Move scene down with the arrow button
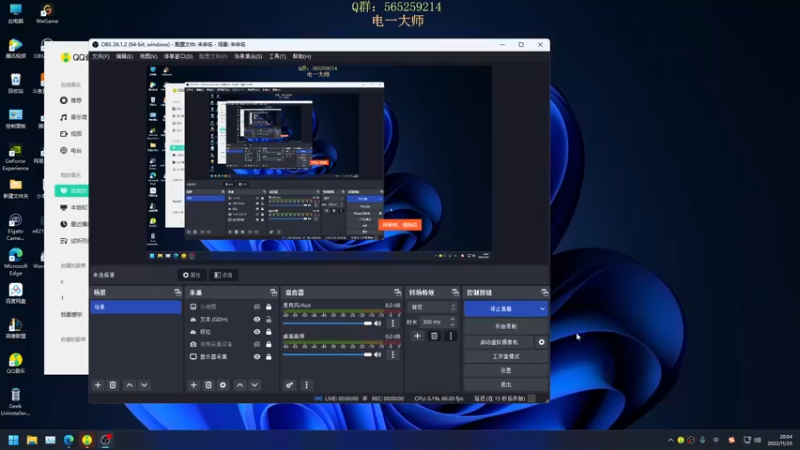Screen dimensions: 800x450 144,385
